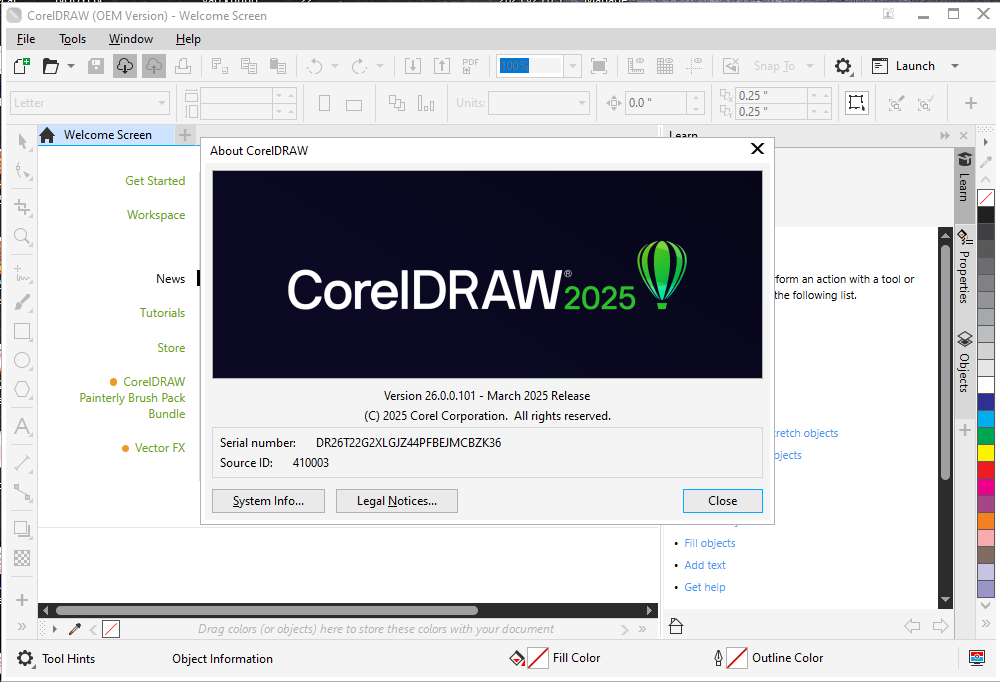Screen dimensions: 1000x682
Task: Click the Legal Notices button
Action: tap(397, 501)
